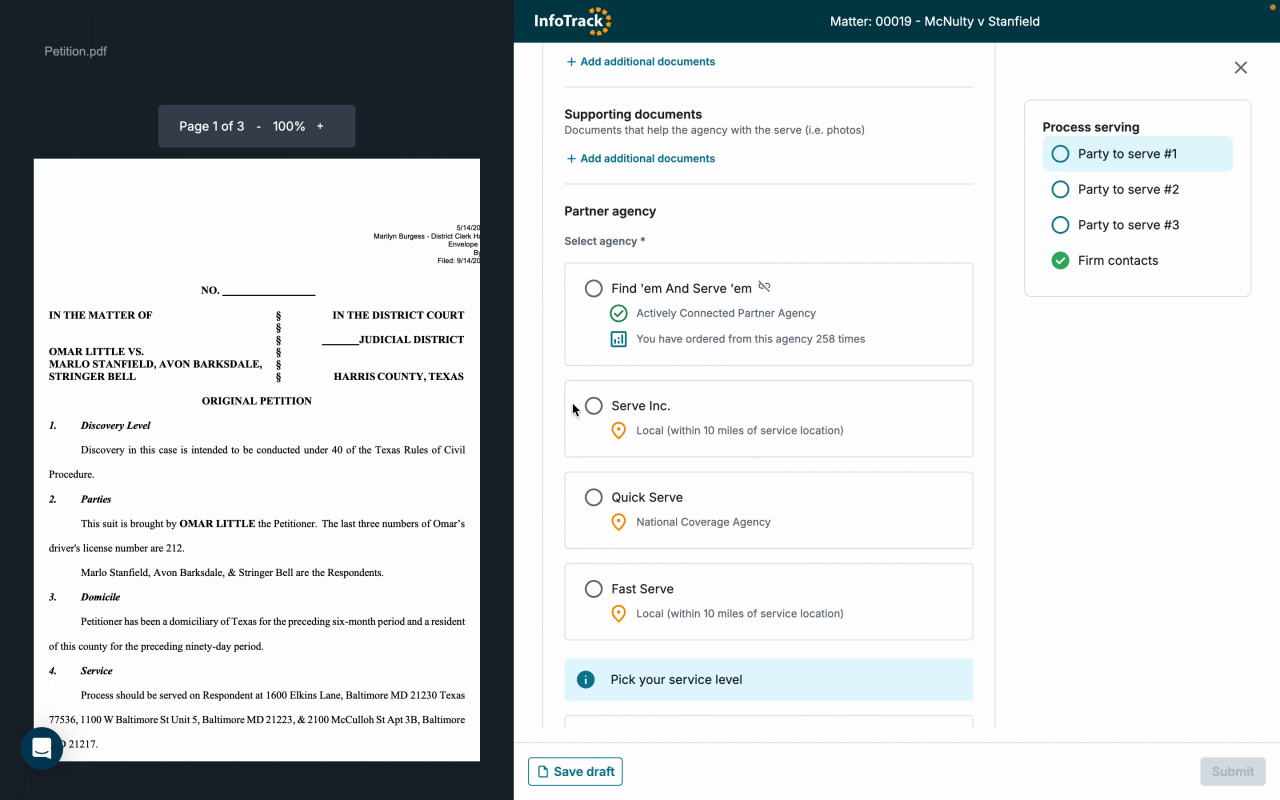Image resolution: width=1280 pixels, height=800 pixels.
Task: Click the order history chart icon
Action: pyautogui.click(x=618, y=339)
